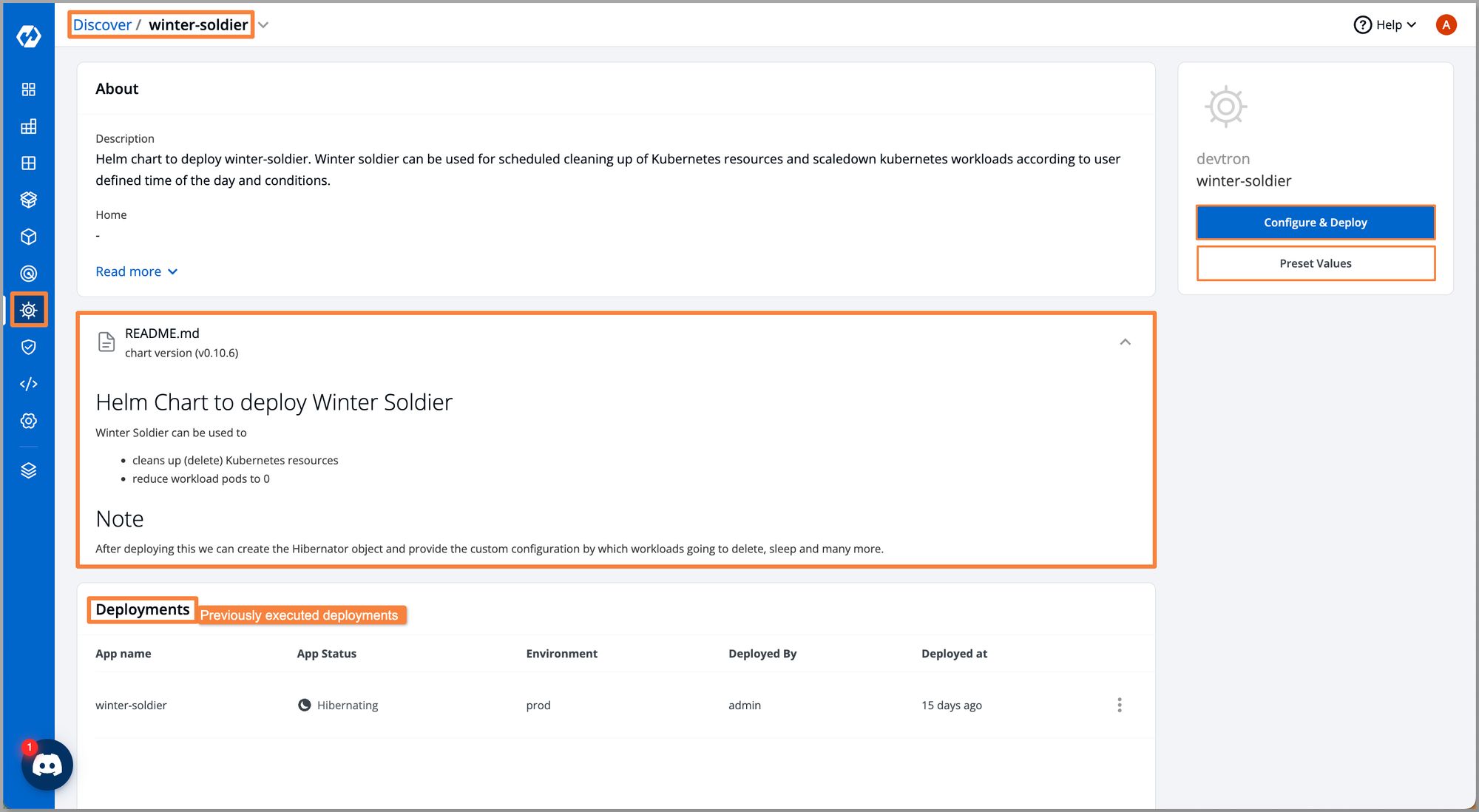The width and height of the screenshot is (1479, 812).
Task: Click the dropdown arrow next to winter-soldier breadcrumb
Action: tap(264, 25)
